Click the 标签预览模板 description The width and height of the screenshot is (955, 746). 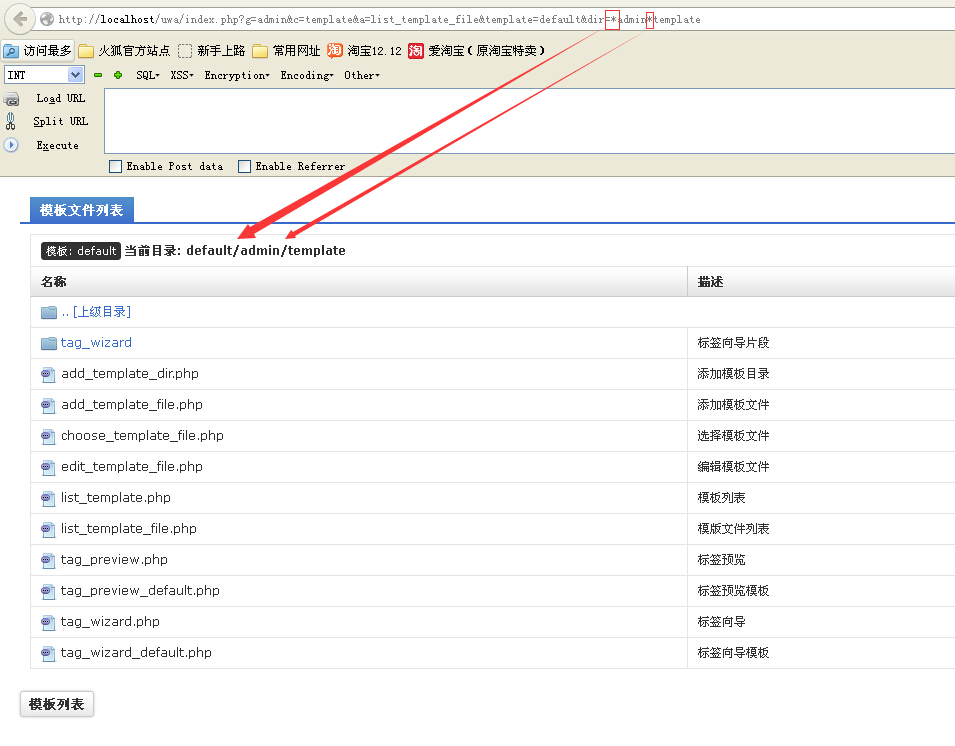point(733,591)
